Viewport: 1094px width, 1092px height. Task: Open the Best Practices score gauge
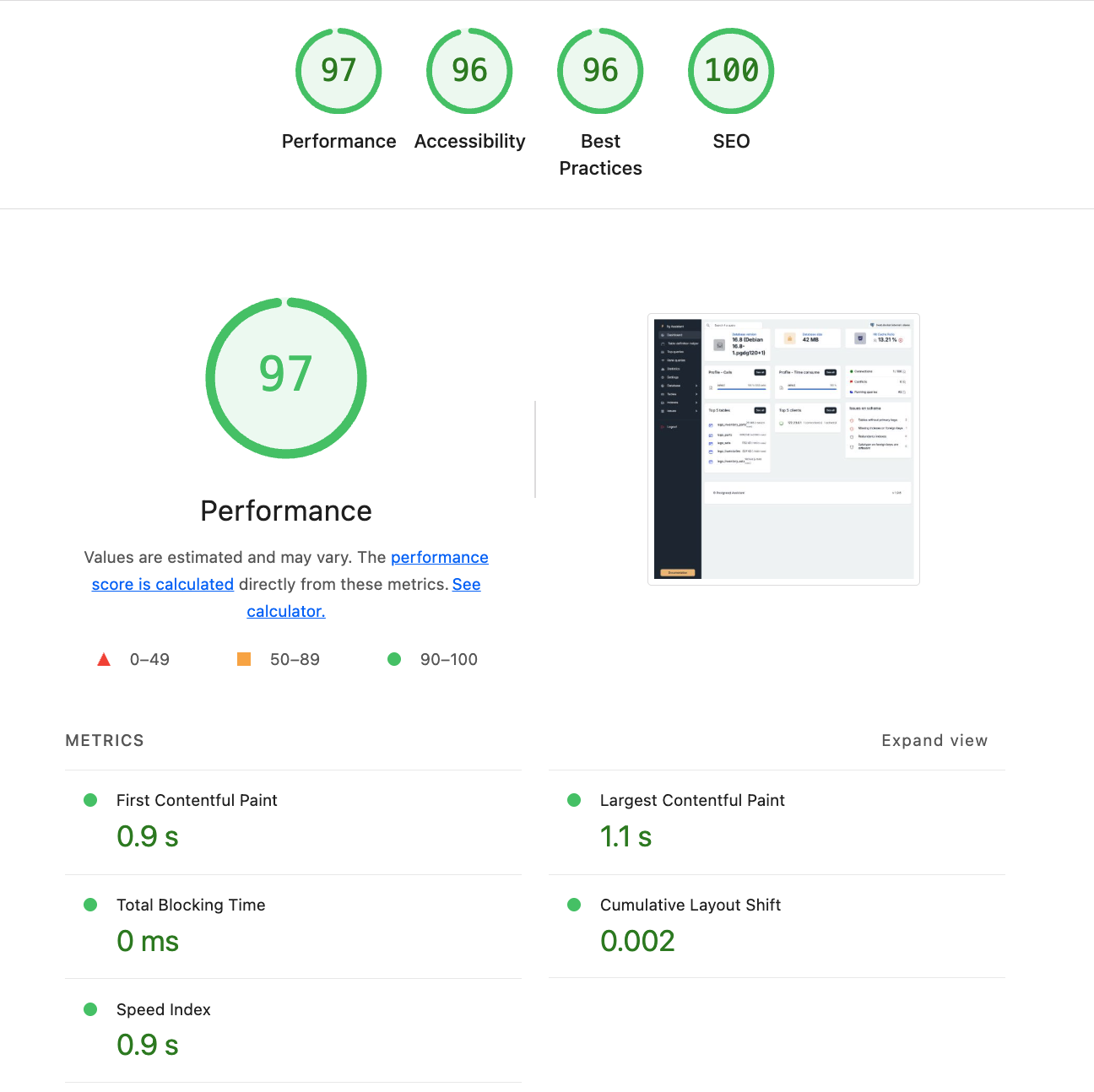(x=600, y=71)
